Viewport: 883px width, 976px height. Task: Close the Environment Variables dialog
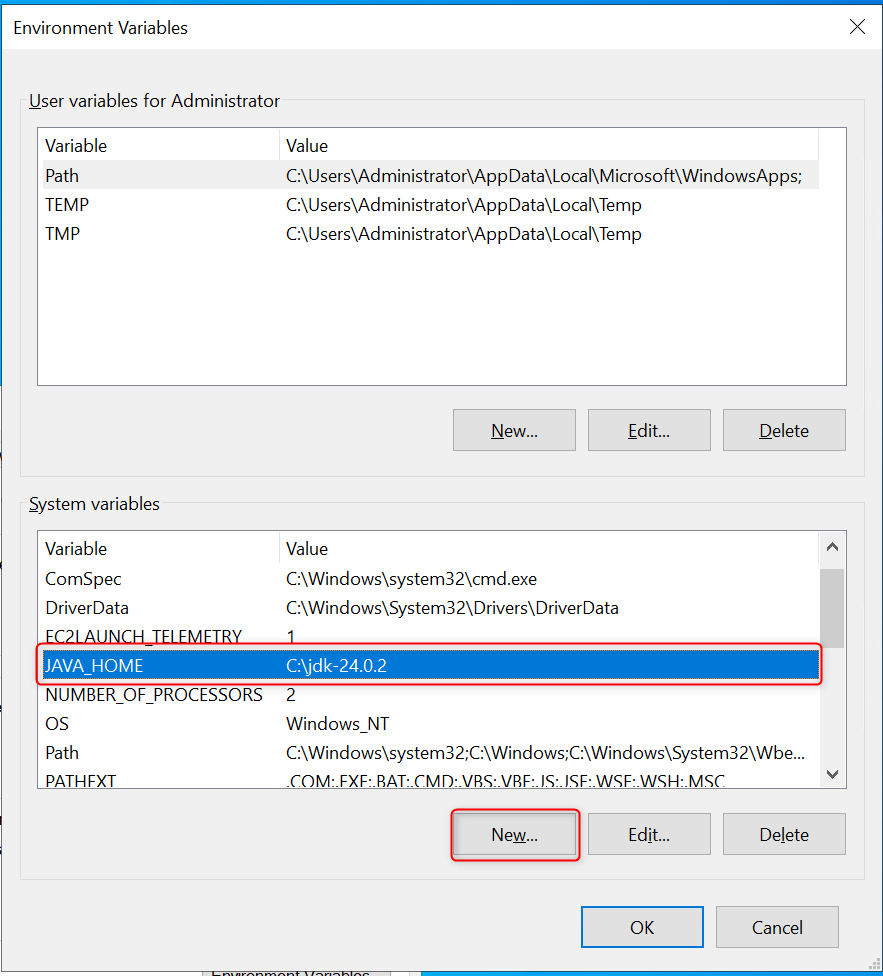coord(857,27)
